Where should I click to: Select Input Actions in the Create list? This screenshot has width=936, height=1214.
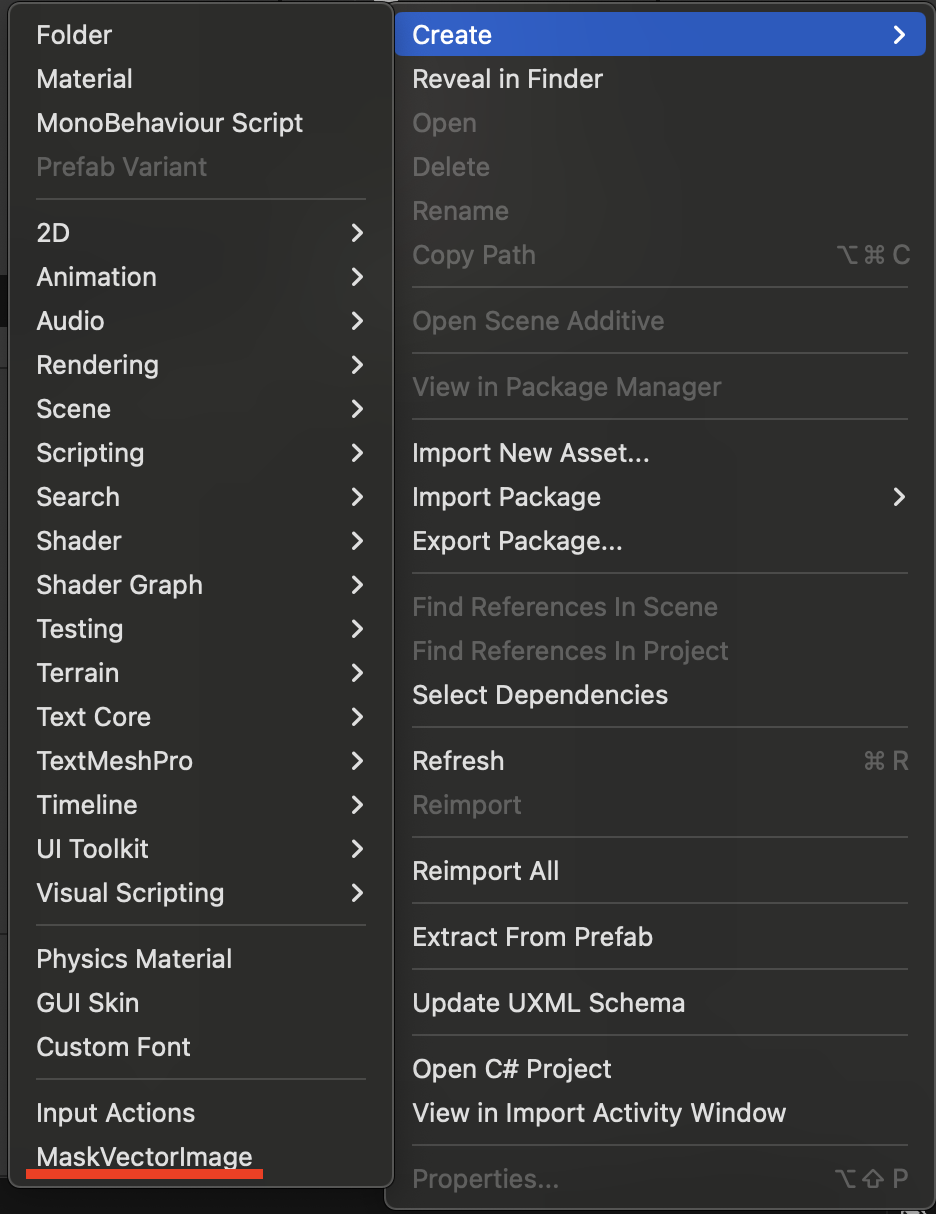pos(115,1113)
